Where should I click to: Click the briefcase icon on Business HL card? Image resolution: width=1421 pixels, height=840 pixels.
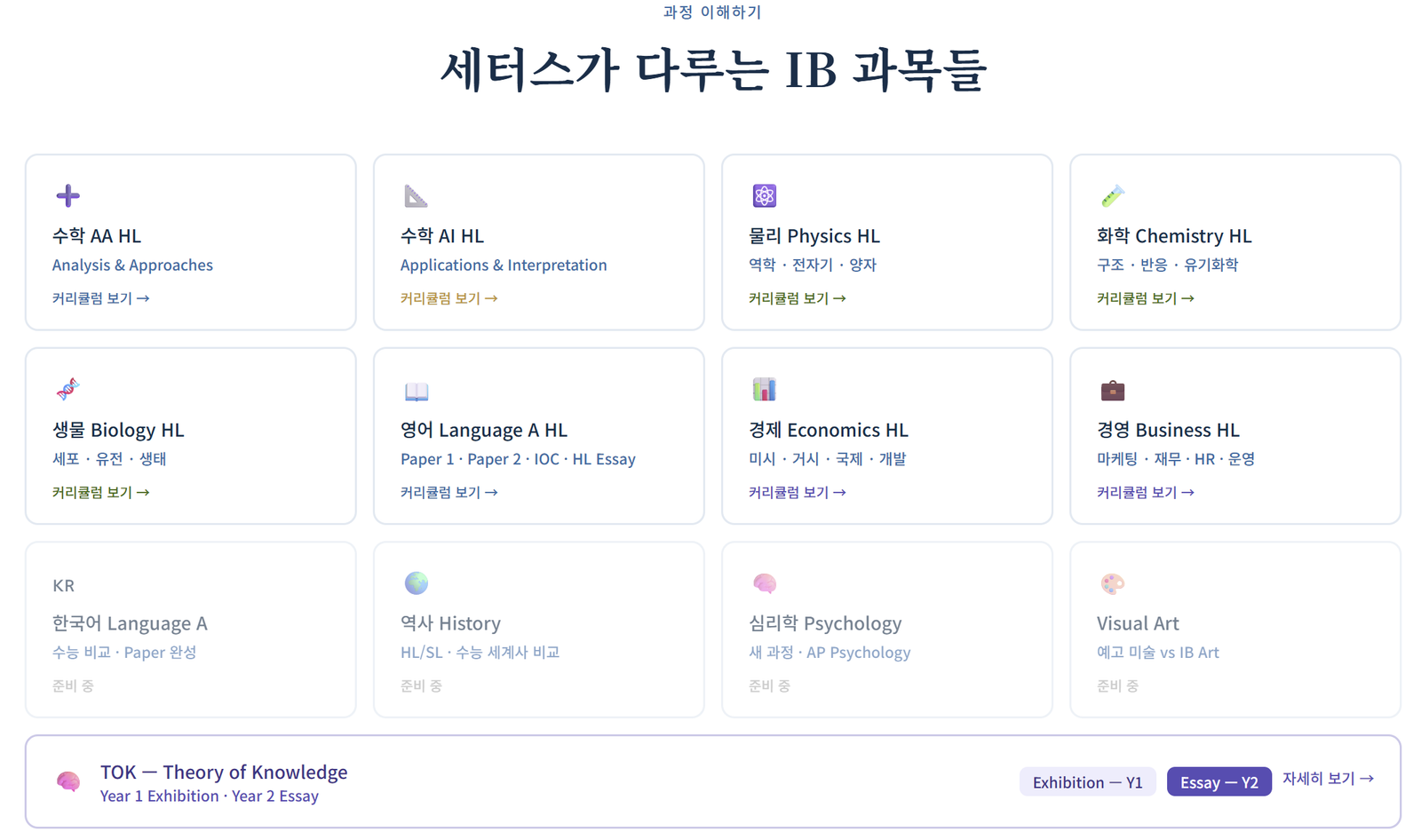pos(1112,390)
